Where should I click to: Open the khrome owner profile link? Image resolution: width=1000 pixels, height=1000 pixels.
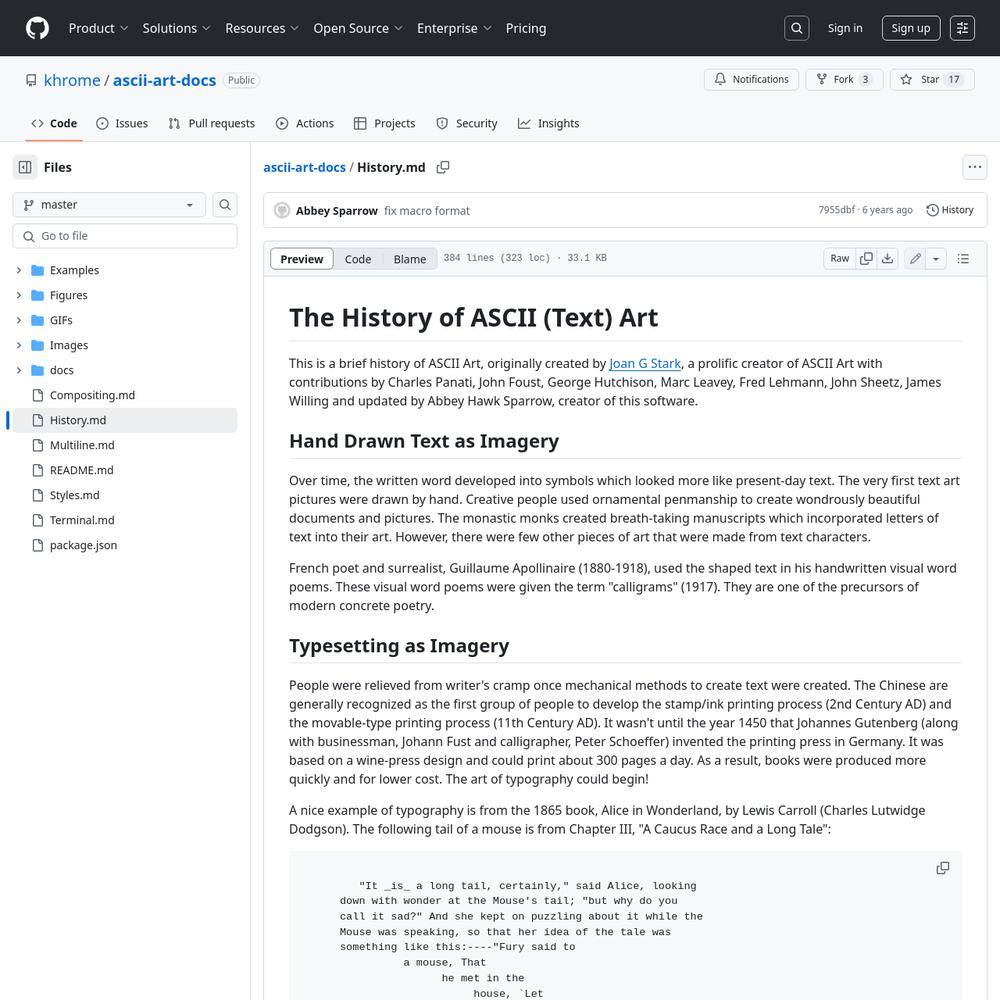tap(72, 80)
